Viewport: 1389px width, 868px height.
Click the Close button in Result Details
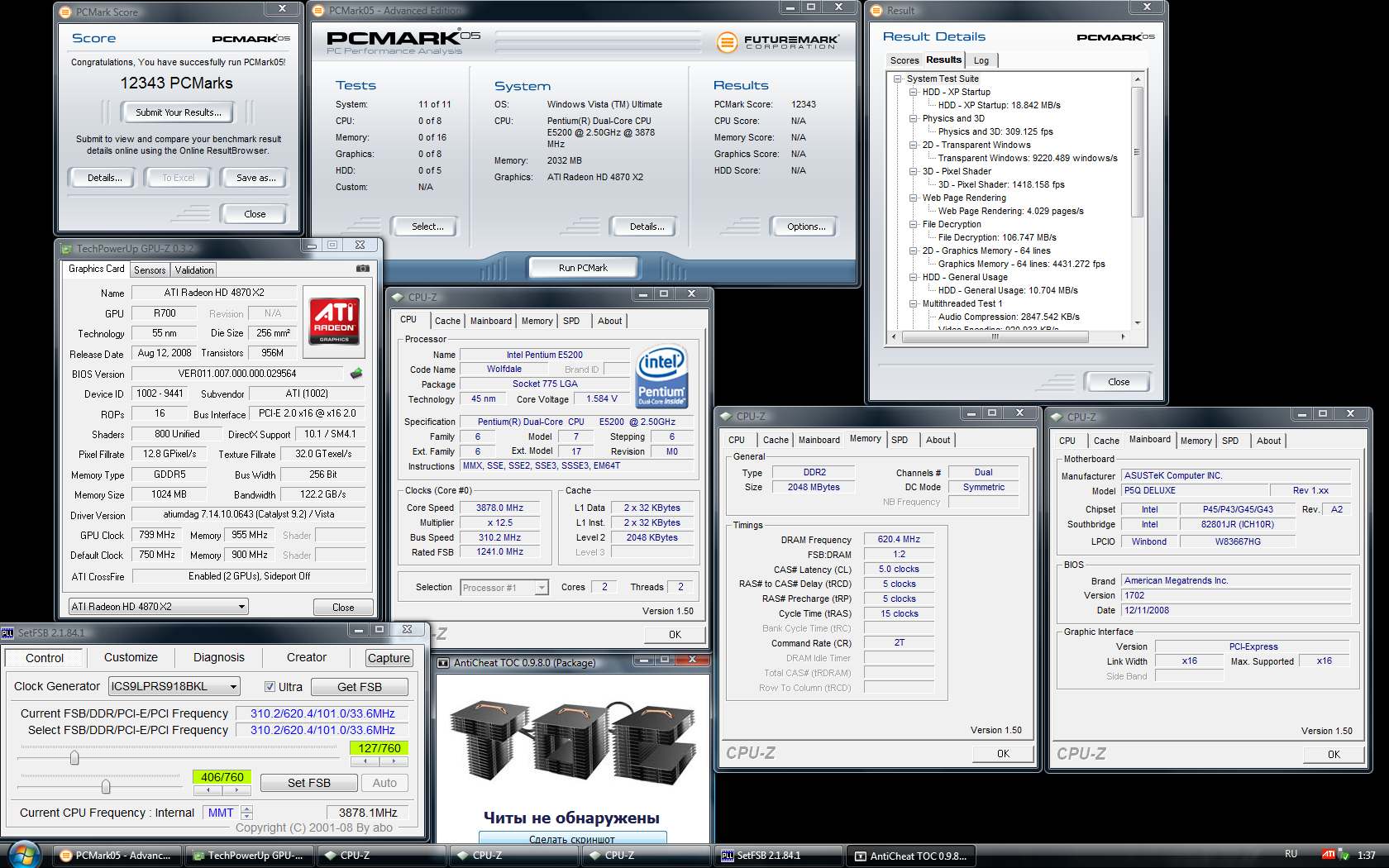click(1119, 382)
